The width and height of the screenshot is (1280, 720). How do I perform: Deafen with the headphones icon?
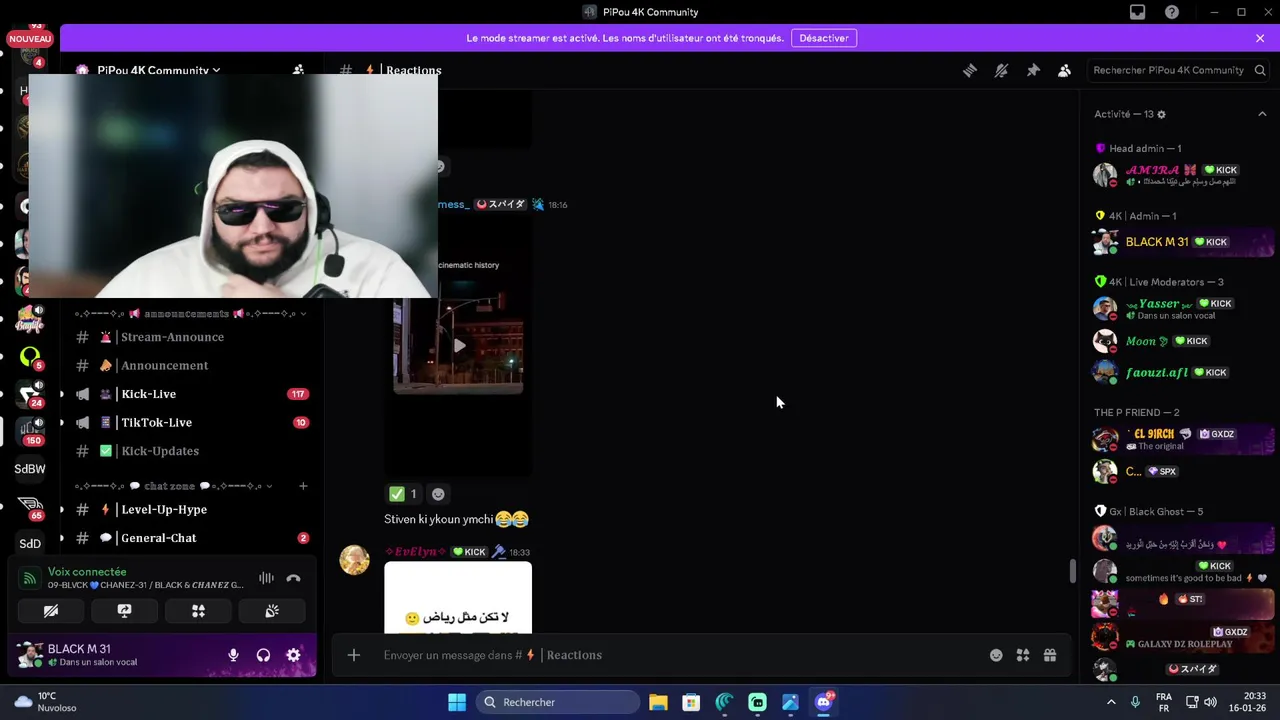click(263, 655)
